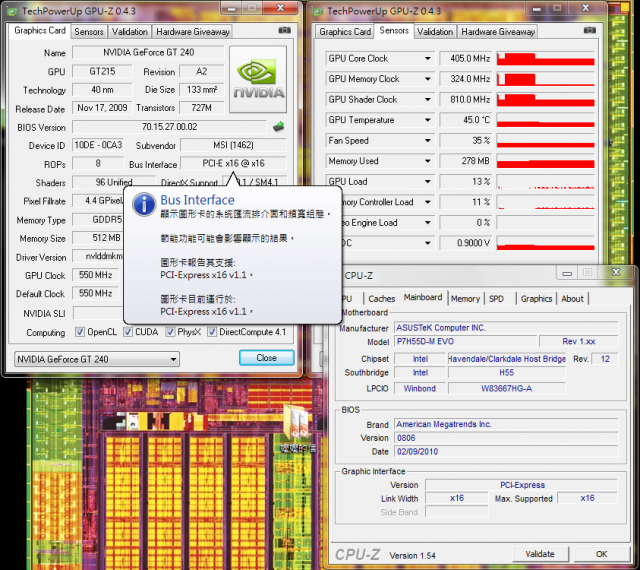
Task: Switch to Graphics Card tab in right GPU-Z window
Action: 345,32
